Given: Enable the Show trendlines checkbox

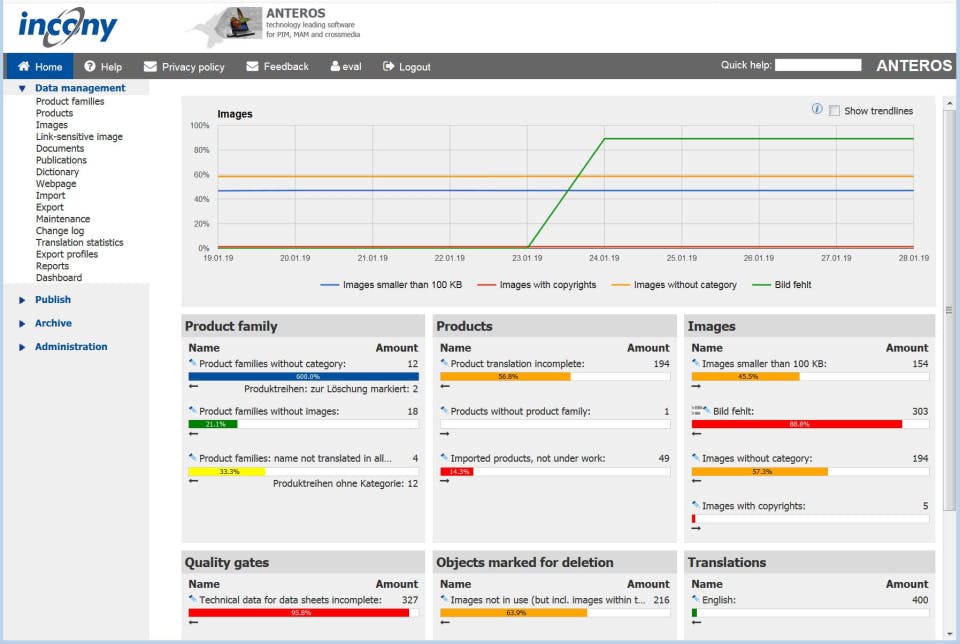Looking at the screenshot, I should (834, 111).
